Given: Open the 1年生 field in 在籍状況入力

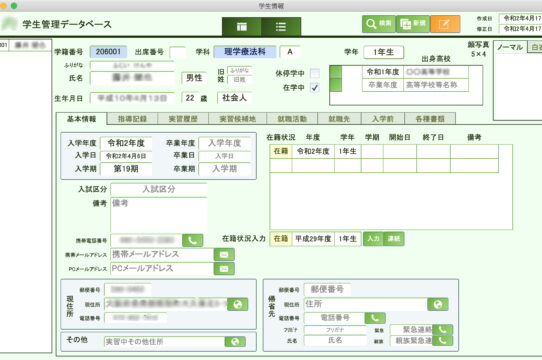Looking at the screenshot, I should point(348,239).
